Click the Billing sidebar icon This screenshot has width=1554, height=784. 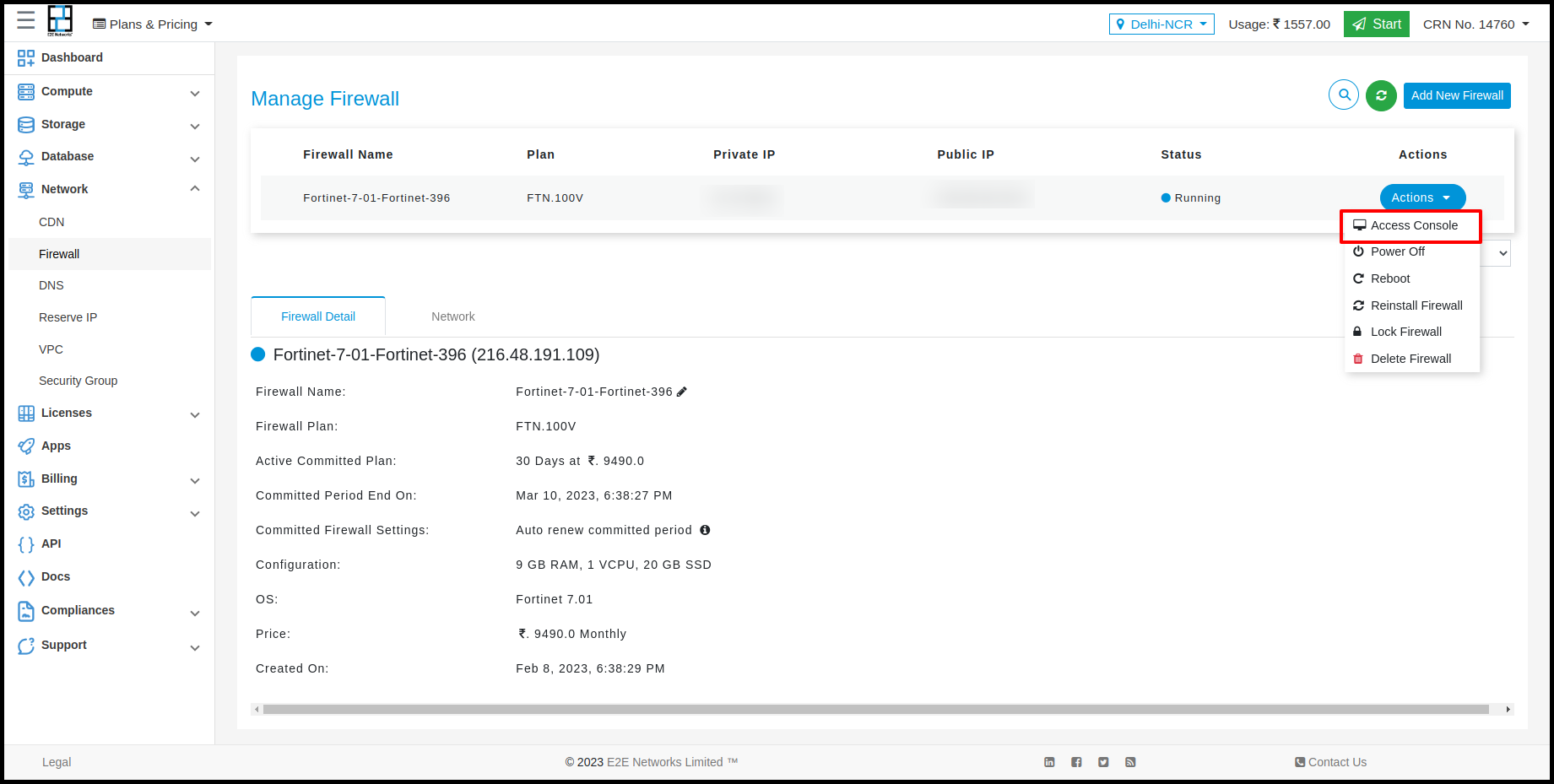click(26, 479)
